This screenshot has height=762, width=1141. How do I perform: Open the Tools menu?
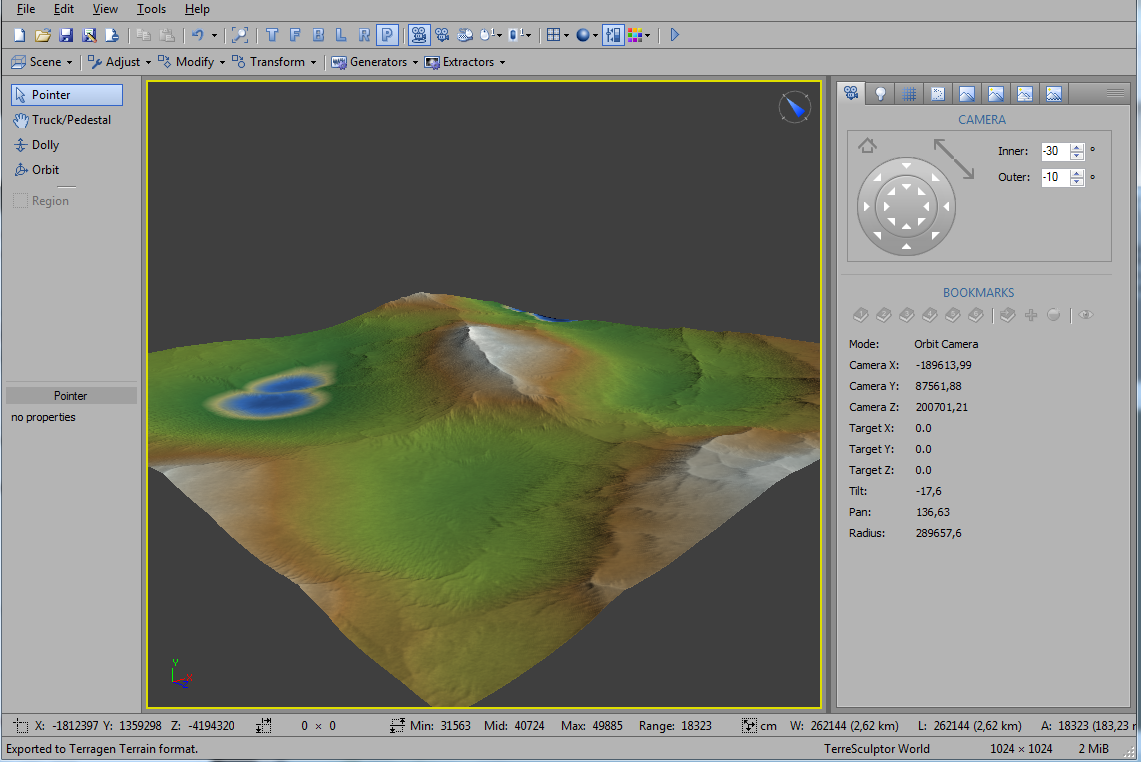coord(151,9)
